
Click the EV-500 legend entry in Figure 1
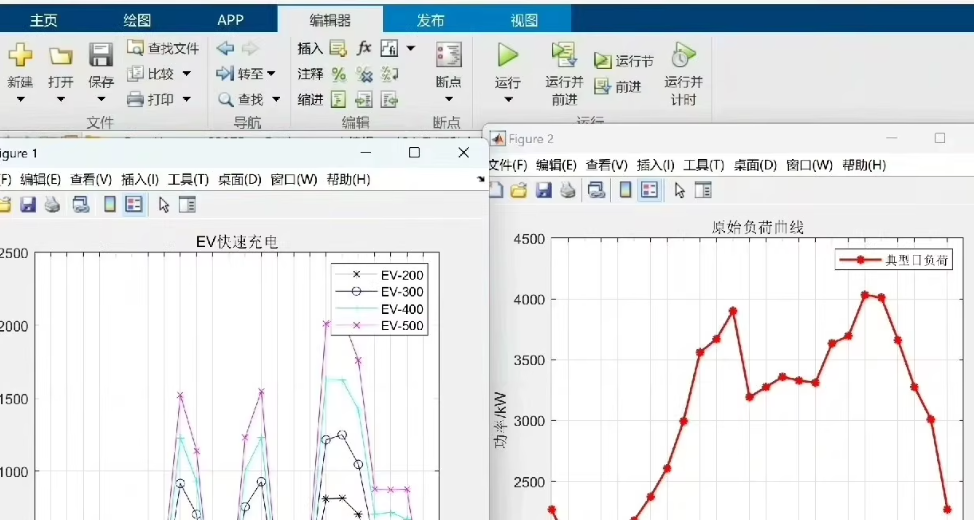pos(379,326)
